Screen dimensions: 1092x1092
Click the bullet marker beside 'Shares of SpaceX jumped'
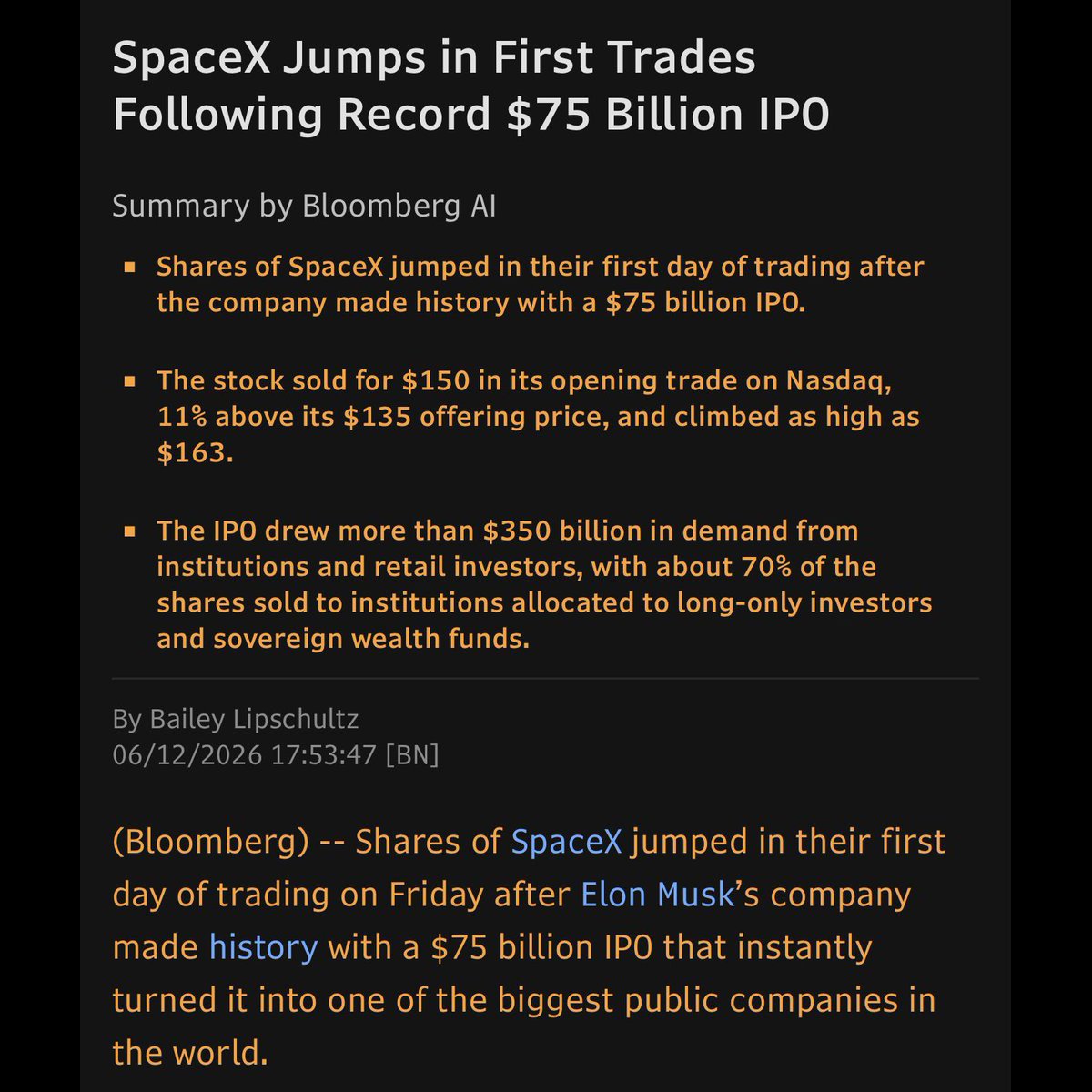click(130, 268)
